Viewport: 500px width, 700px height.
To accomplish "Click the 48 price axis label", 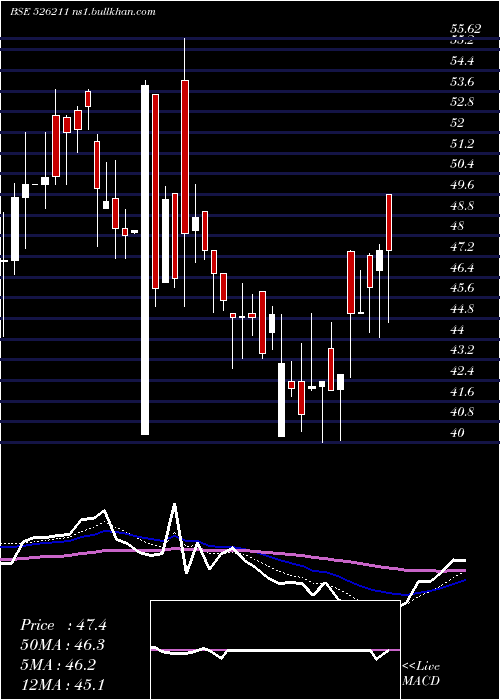I will [457, 226].
